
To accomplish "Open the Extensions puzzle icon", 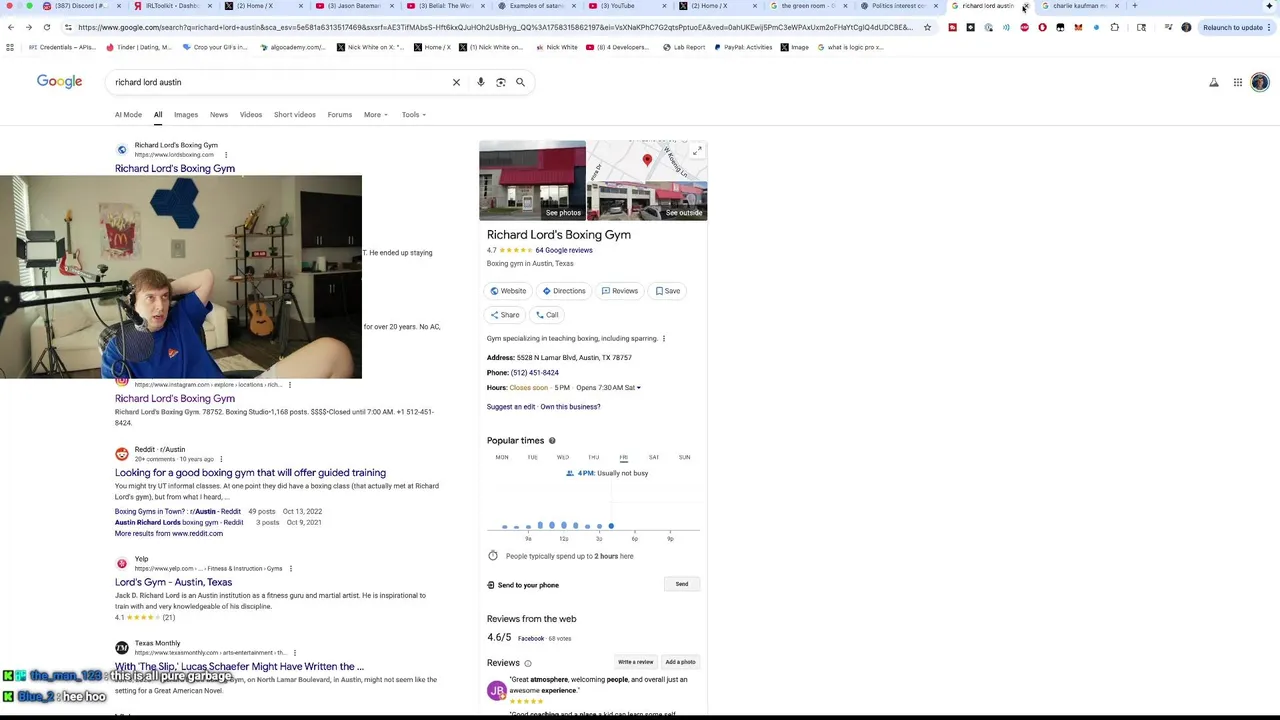I will pos(1115,27).
